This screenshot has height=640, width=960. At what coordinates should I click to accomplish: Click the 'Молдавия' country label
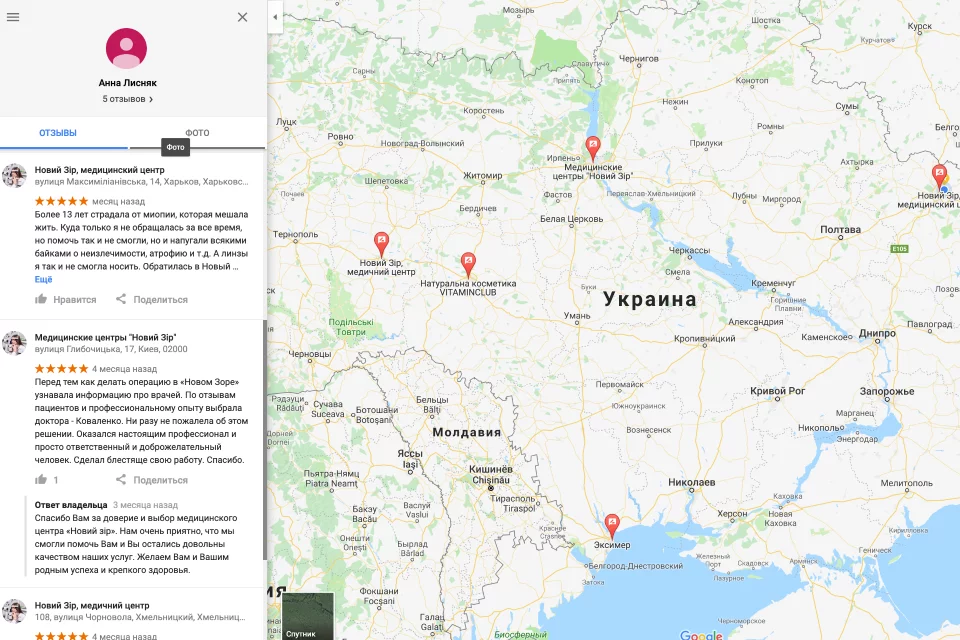[x=467, y=432]
